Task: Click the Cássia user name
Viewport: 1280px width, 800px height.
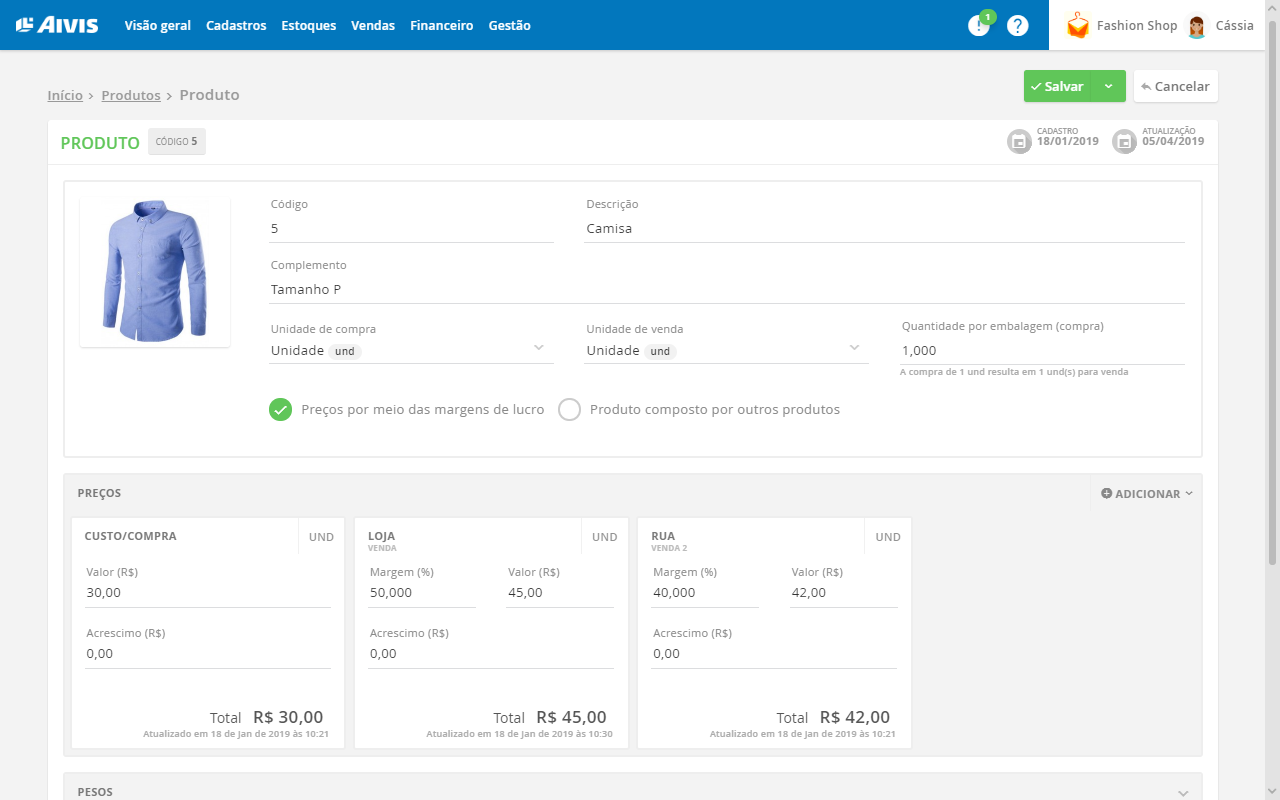Action: point(1235,26)
